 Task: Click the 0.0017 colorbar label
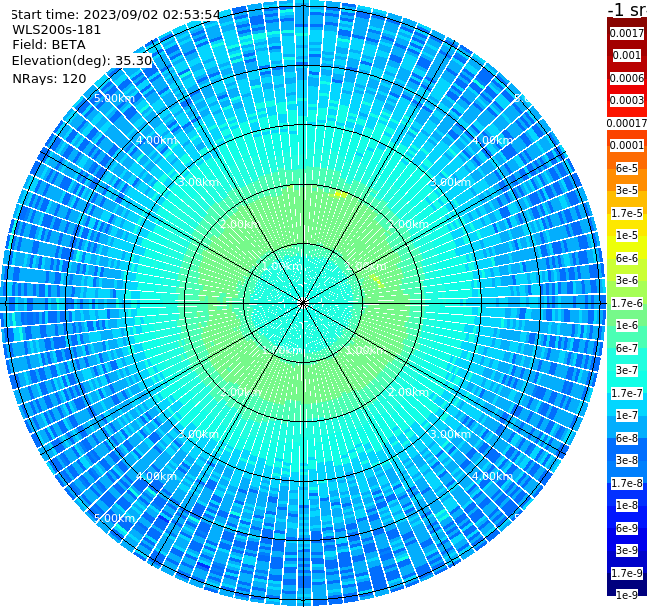tap(627, 33)
